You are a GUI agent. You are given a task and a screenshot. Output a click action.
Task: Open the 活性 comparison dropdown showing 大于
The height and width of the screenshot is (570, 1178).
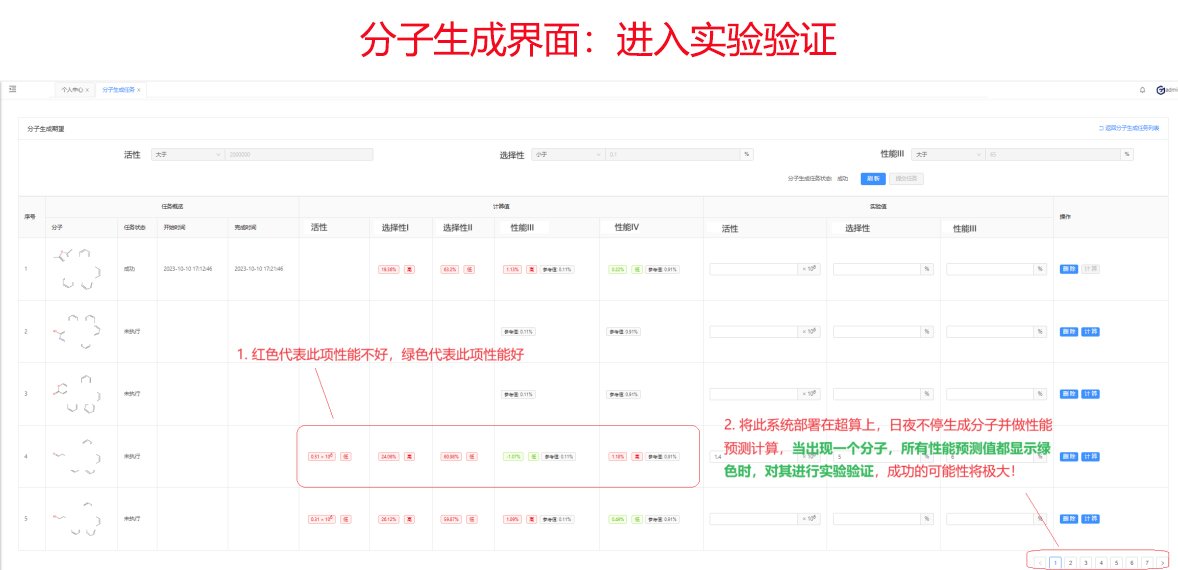(187, 155)
